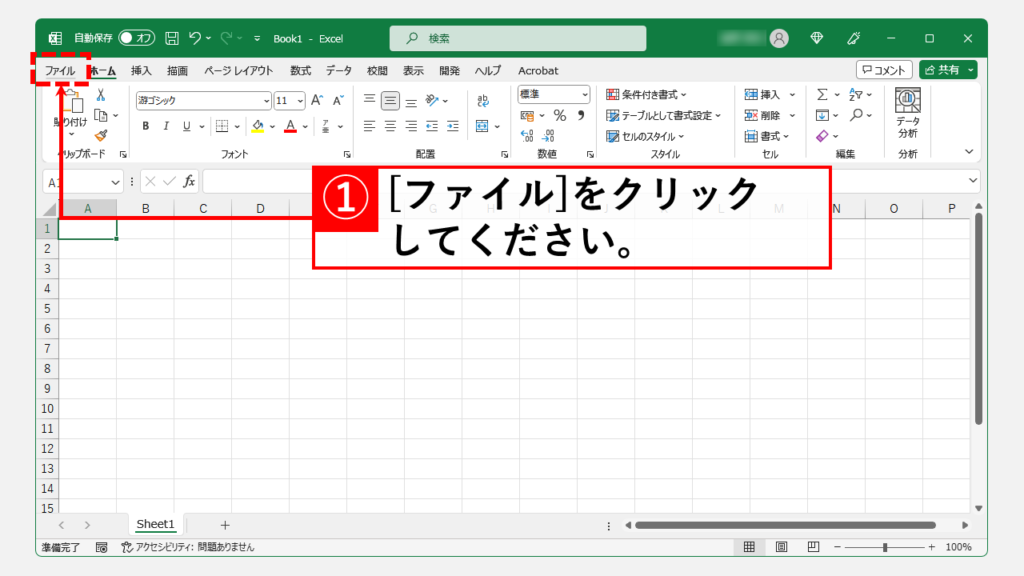Toggle Italic formatting
Viewport: 1024px width, 576px height.
166,126
